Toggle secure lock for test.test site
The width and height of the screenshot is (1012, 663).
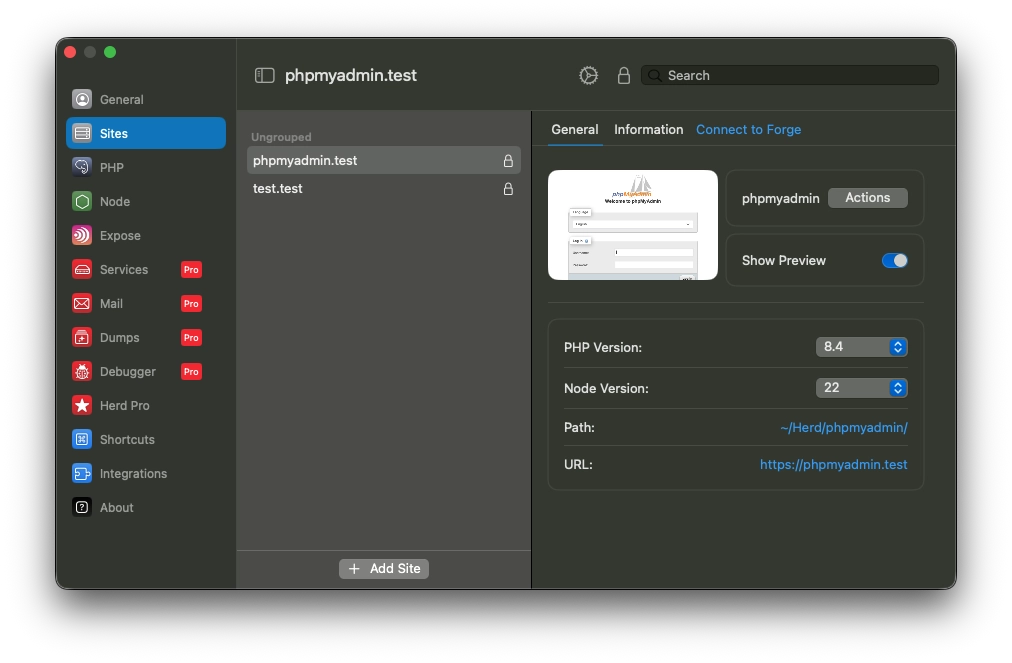coord(508,189)
